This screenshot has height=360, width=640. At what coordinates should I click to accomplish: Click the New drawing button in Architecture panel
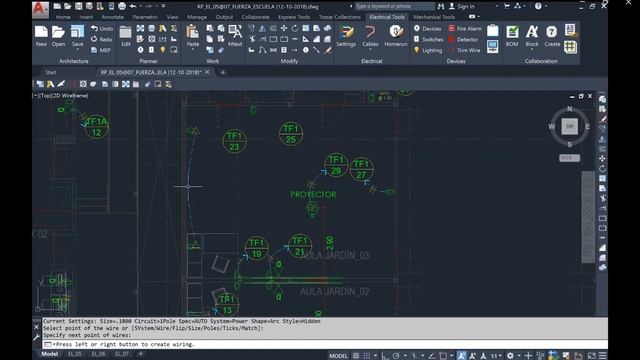click(x=41, y=36)
